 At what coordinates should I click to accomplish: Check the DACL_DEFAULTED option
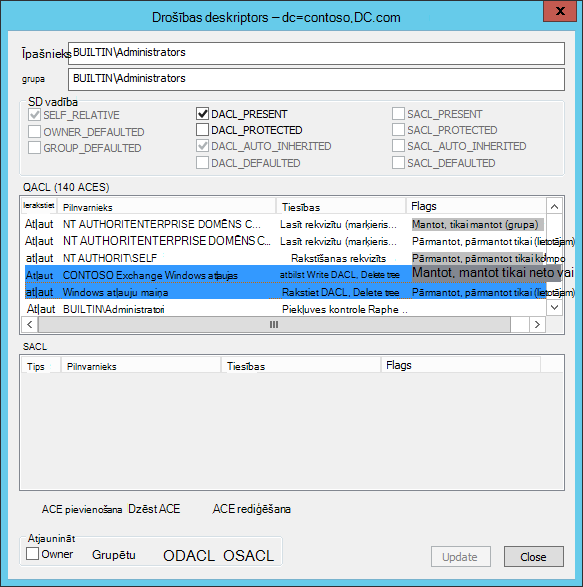click(x=202, y=163)
